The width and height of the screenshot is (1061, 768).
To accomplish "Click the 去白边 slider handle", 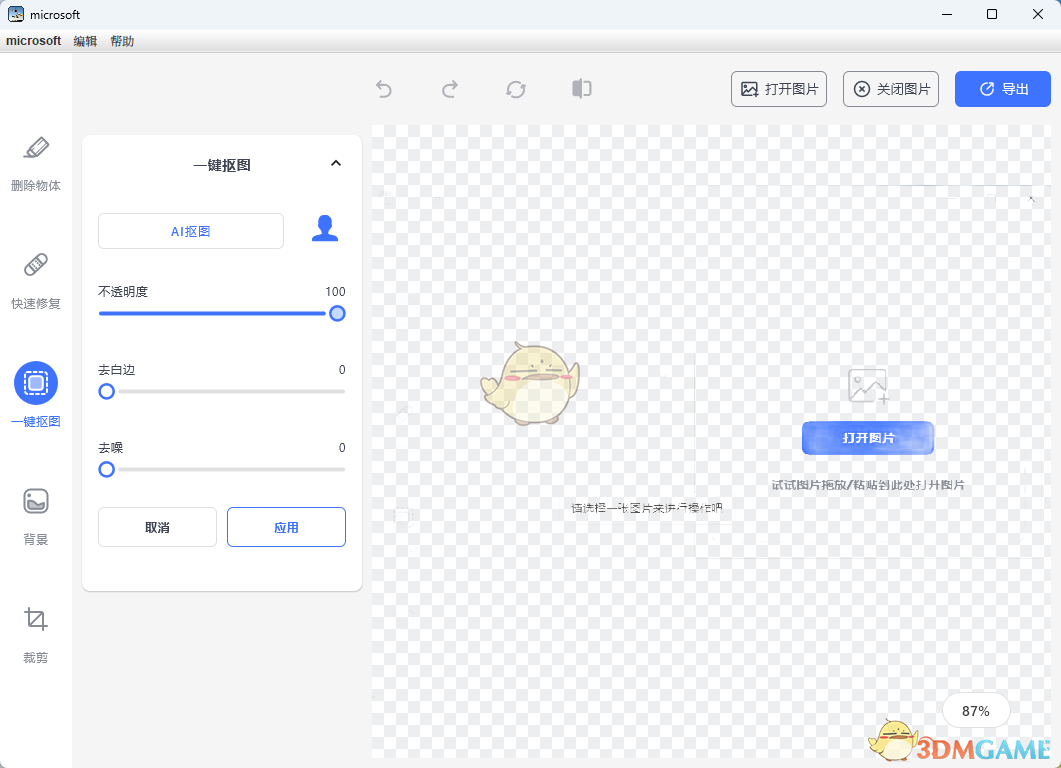I will [107, 391].
